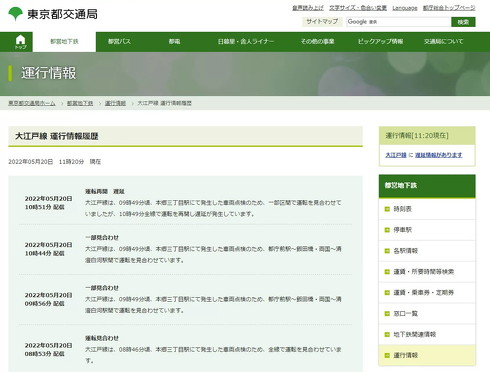Click the 運転再開 遅延 entry title
The height and width of the screenshot is (372, 490).
(105, 192)
